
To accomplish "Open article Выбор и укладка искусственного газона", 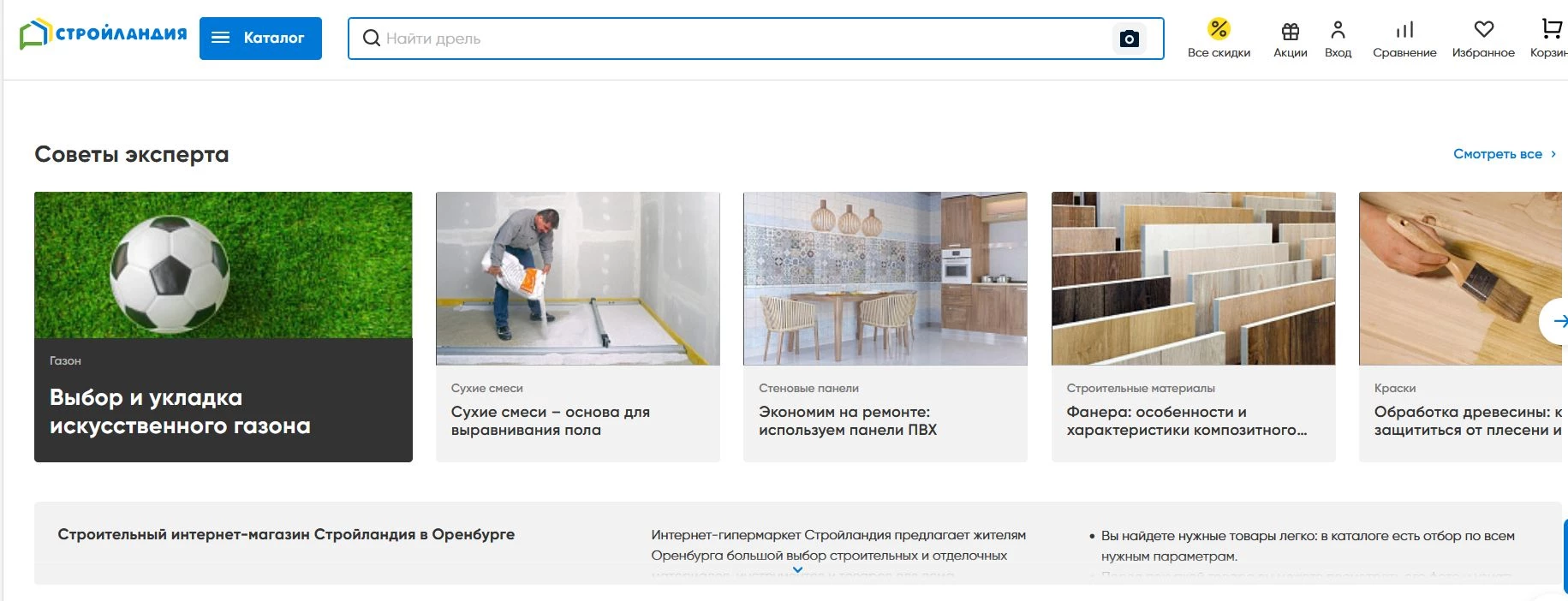I will click(x=180, y=412).
